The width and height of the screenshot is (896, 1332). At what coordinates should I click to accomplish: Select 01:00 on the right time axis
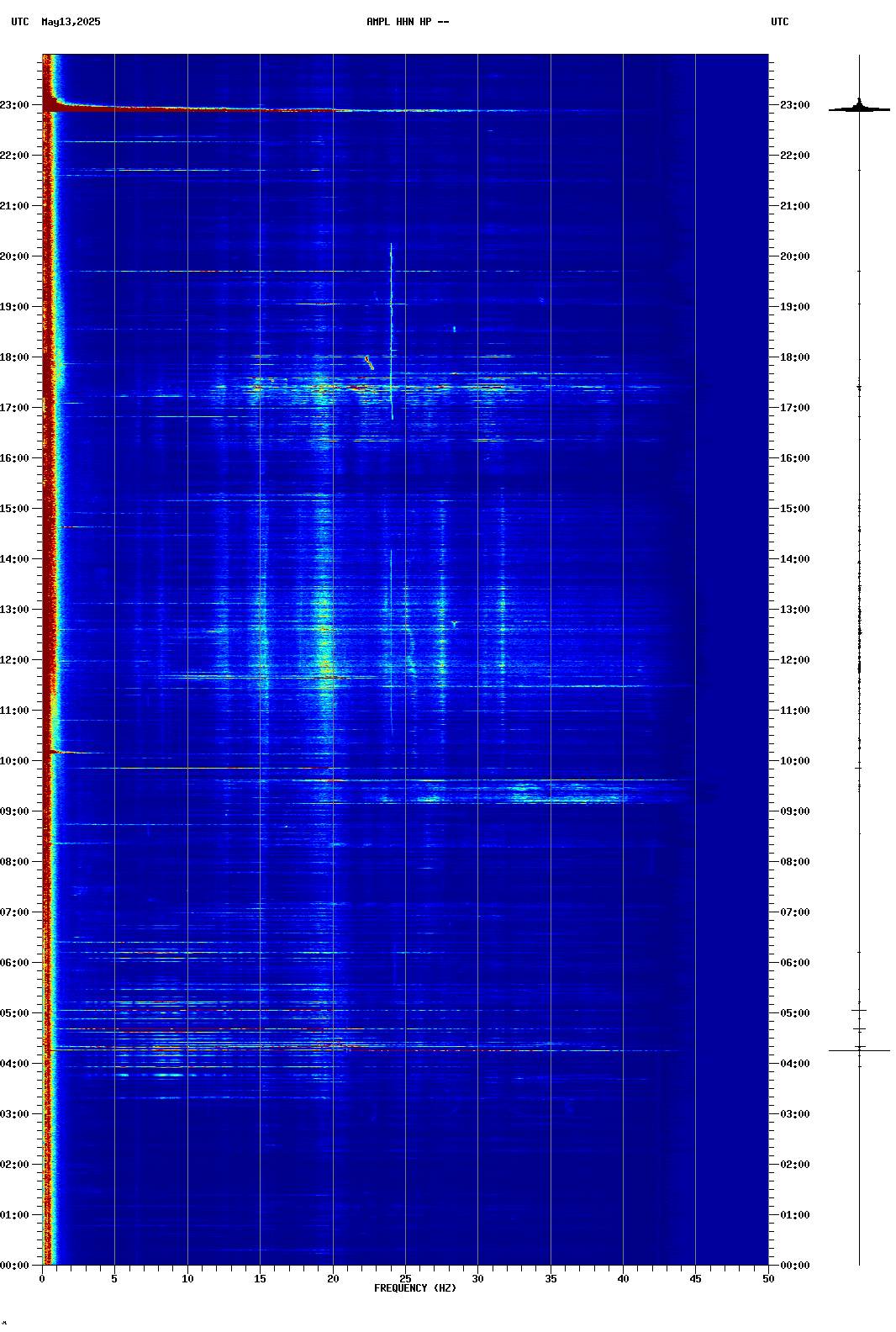point(795,1215)
